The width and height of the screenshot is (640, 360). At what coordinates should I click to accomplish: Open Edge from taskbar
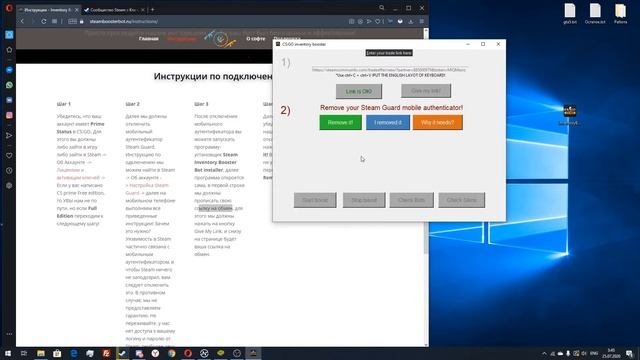tap(73, 353)
